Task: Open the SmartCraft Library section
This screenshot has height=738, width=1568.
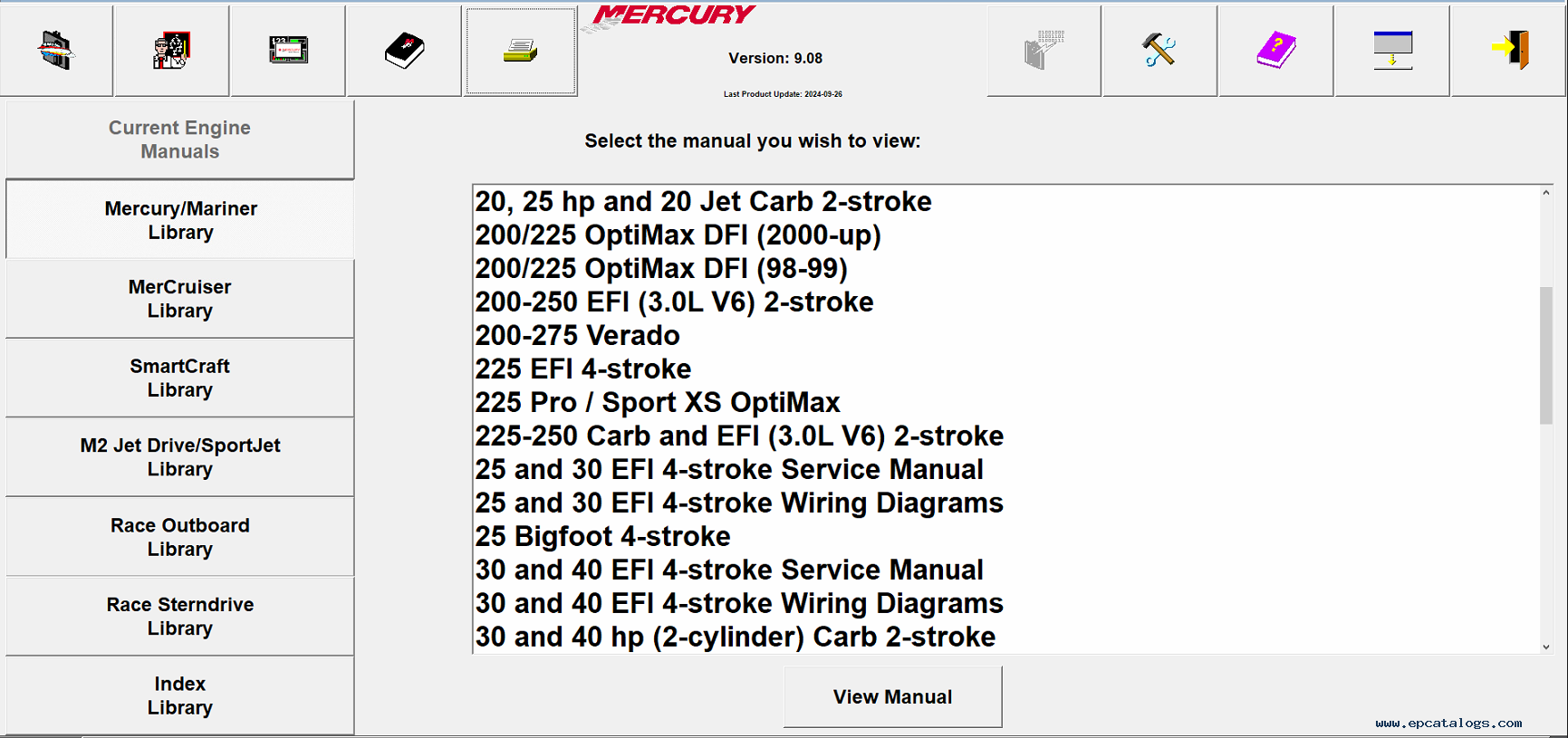Action: (x=179, y=378)
